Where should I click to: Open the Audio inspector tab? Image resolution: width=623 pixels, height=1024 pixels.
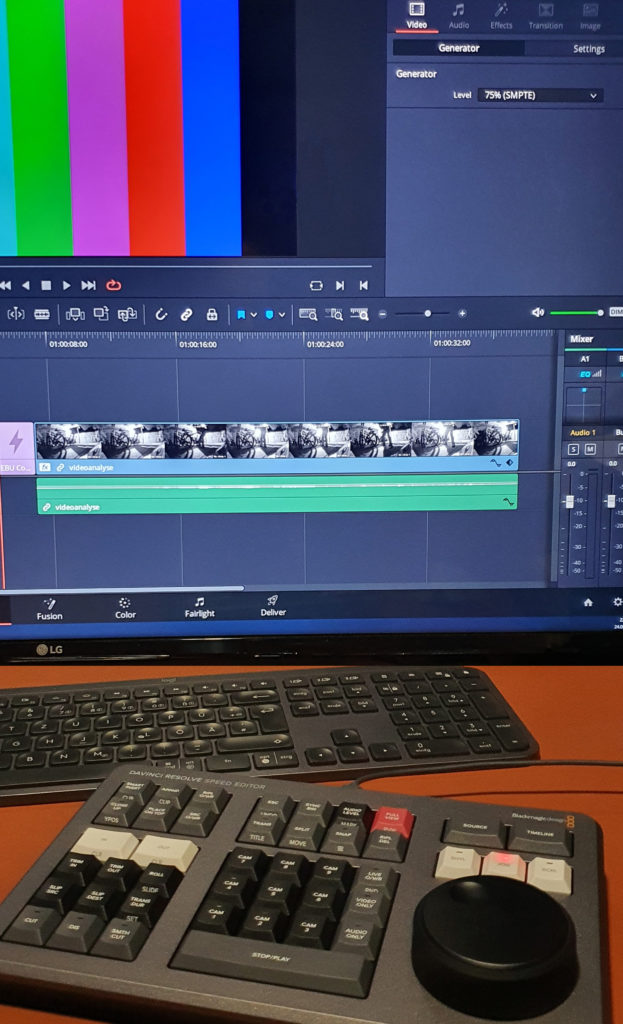[x=458, y=16]
